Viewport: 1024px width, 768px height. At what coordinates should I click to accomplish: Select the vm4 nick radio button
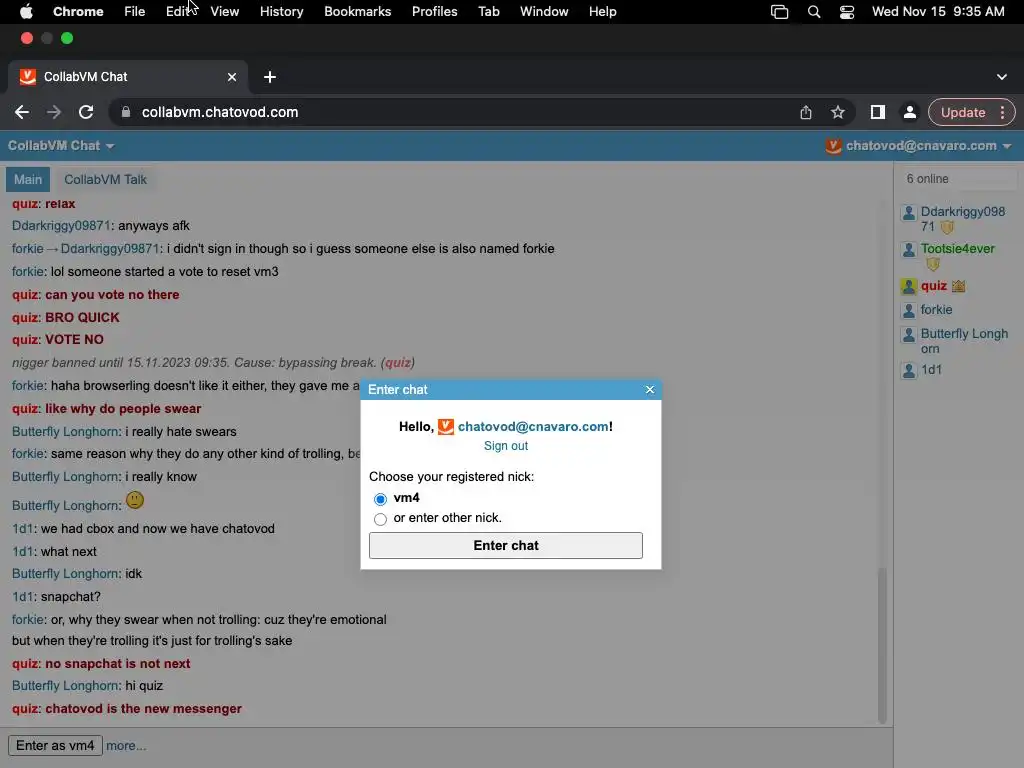(x=380, y=500)
